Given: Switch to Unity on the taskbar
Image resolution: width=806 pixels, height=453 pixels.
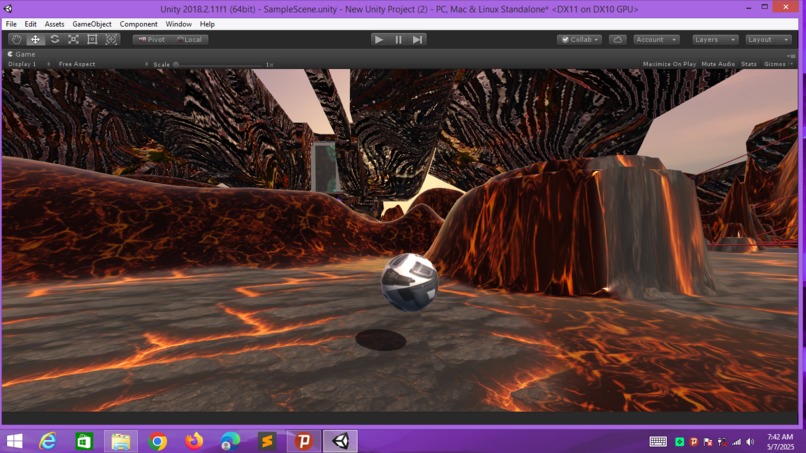Looking at the screenshot, I should click(x=340, y=441).
